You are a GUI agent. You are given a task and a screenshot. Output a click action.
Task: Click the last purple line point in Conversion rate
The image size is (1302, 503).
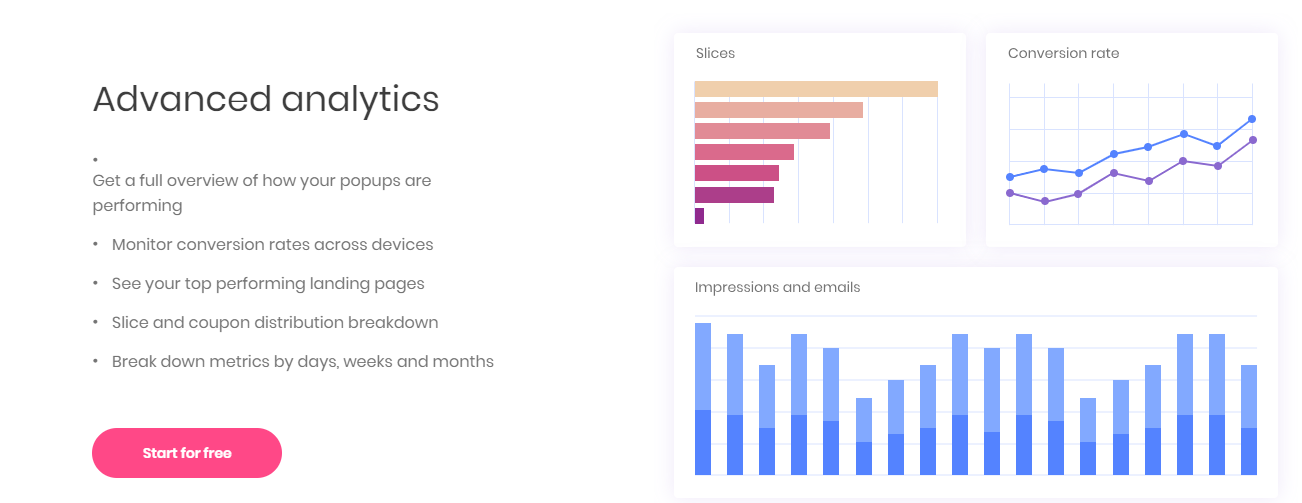point(1252,140)
